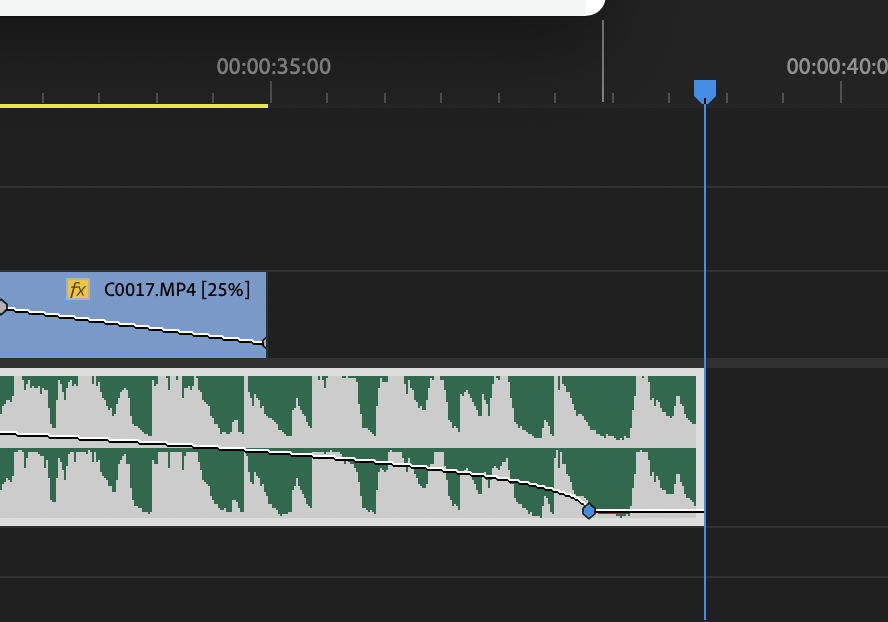888x622 pixels.
Task: Select the gray keyframe at video clip start
Action: pos(2,307)
